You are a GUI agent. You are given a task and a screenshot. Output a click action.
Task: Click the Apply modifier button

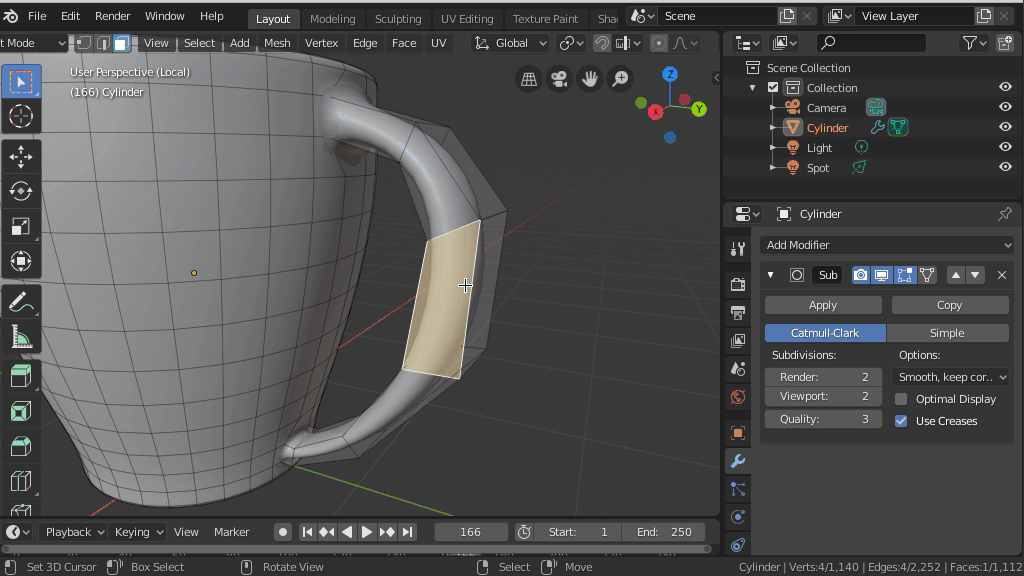(x=822, y=305)
